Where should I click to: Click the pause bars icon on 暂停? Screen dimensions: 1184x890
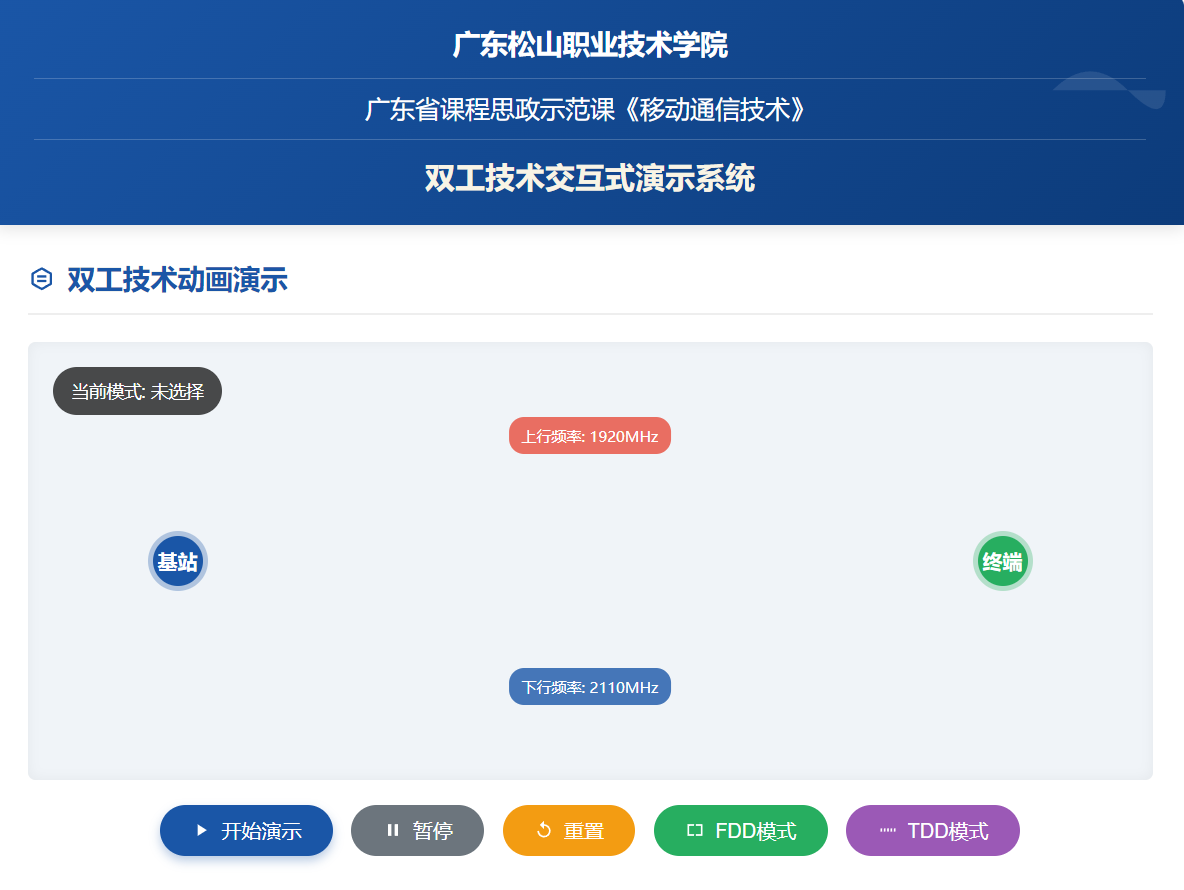pyautogui.click(x=393, y=830)
